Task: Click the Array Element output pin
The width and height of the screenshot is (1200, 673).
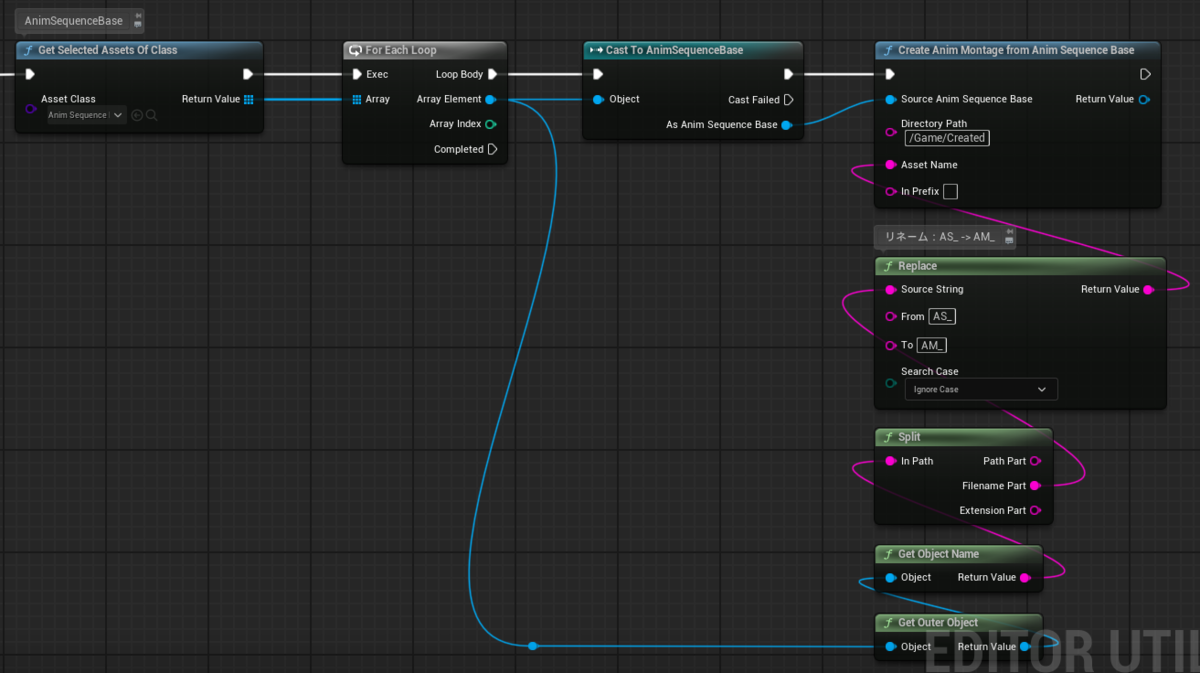Action: click(491, 99)
